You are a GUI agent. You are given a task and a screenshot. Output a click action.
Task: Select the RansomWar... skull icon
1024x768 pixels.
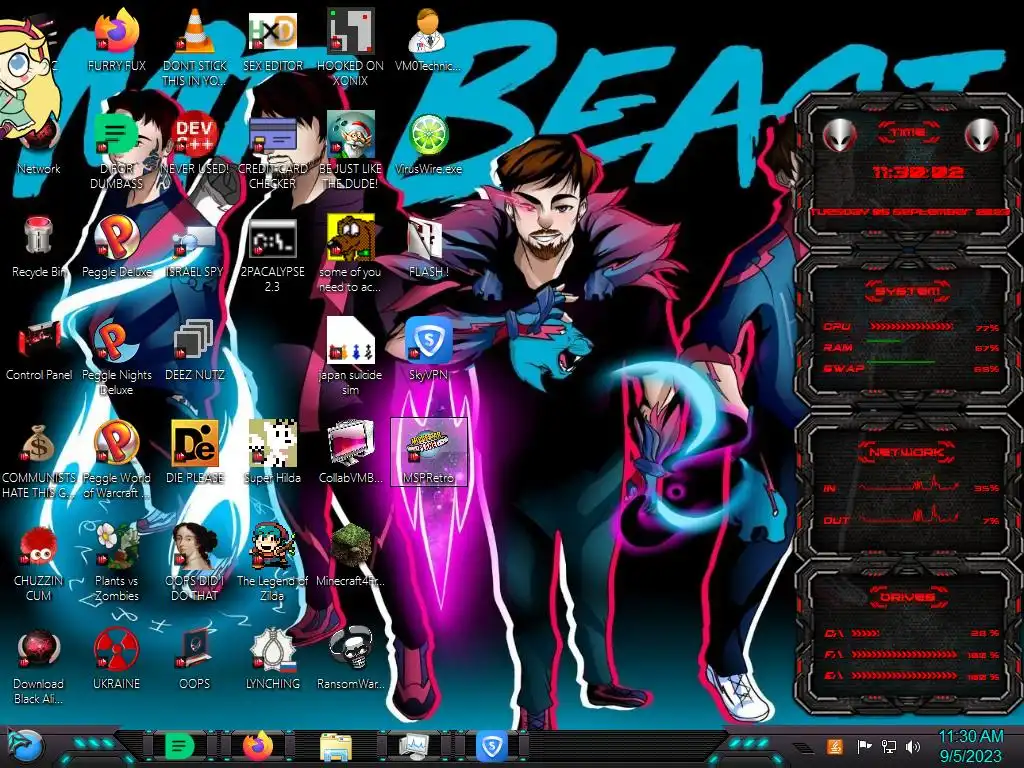(x=350, y=660)
